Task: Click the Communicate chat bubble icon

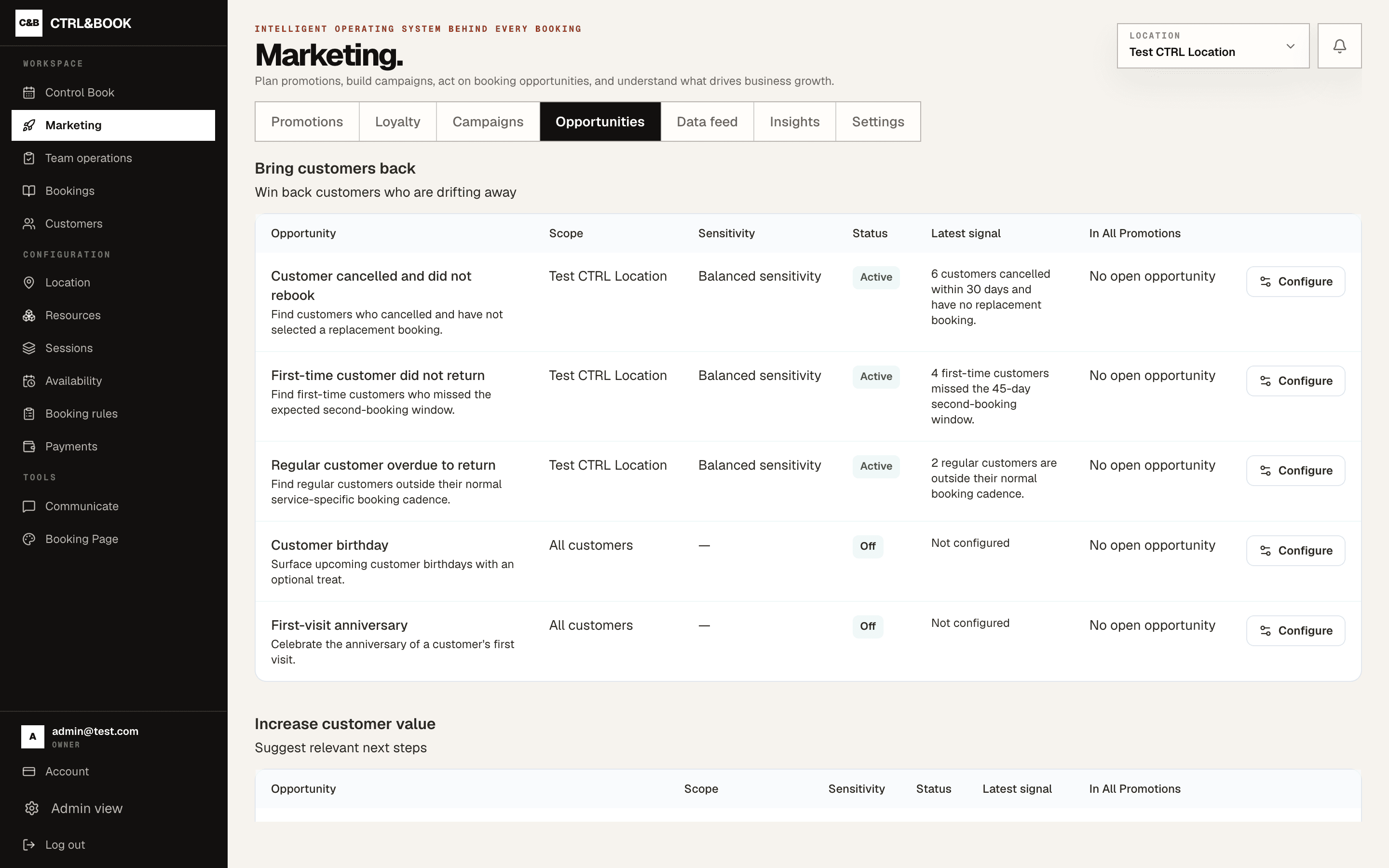Action: tap(29, 506)
